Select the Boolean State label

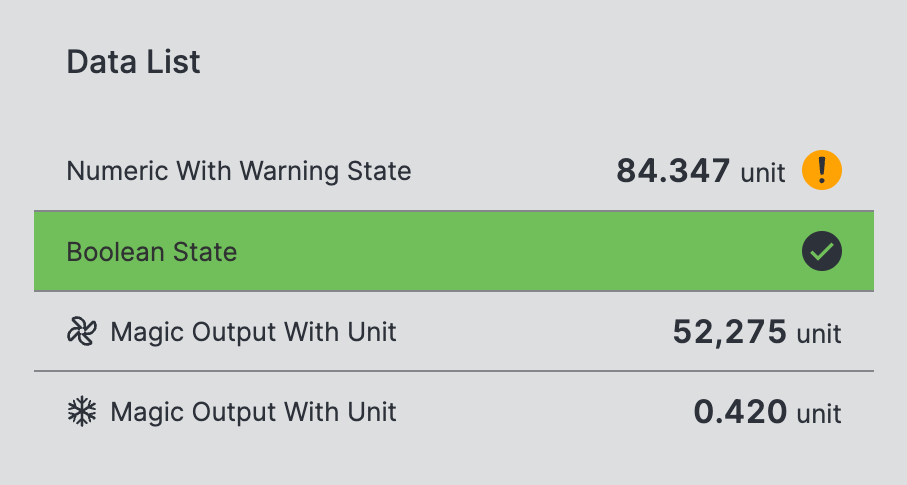tap(152, 252)
